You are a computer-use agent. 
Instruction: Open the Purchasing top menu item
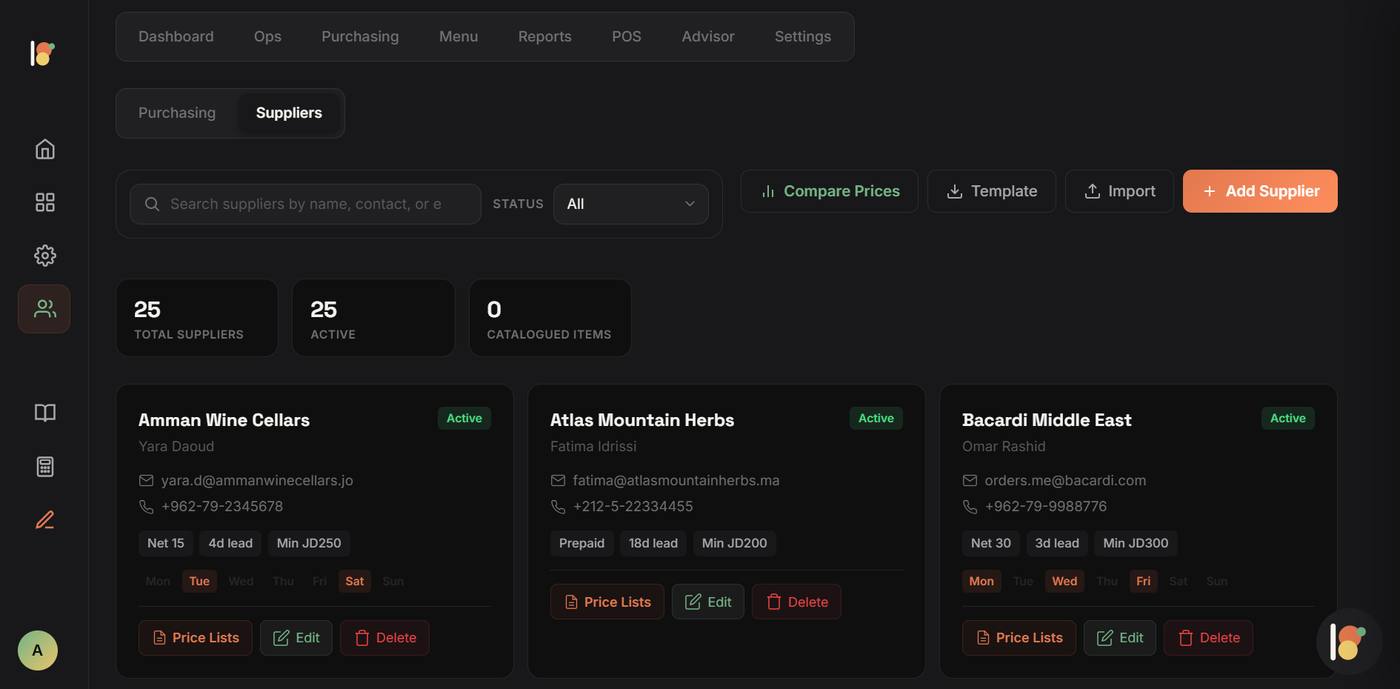360,36
